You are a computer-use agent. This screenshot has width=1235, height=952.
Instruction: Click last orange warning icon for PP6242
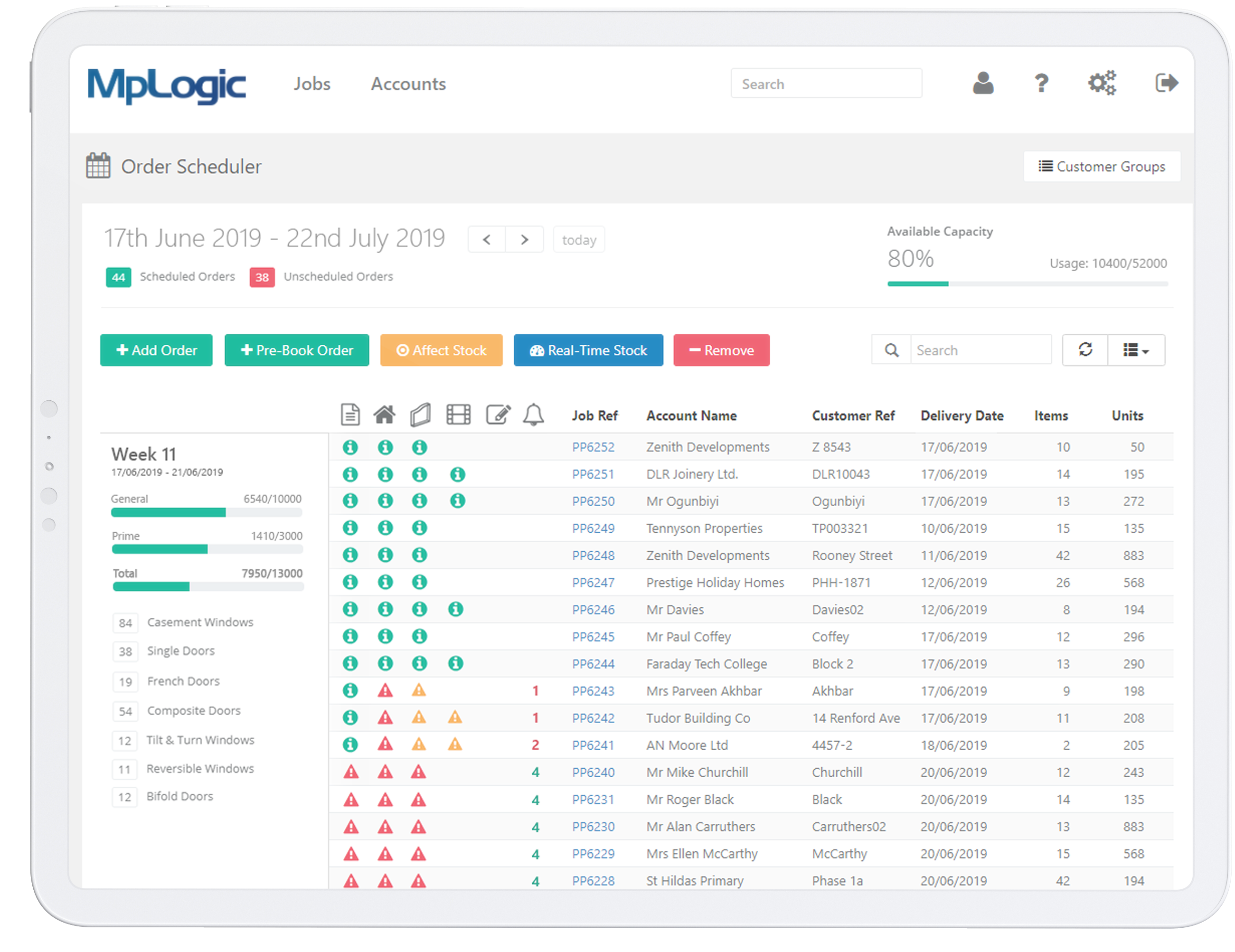click(455, 717)
